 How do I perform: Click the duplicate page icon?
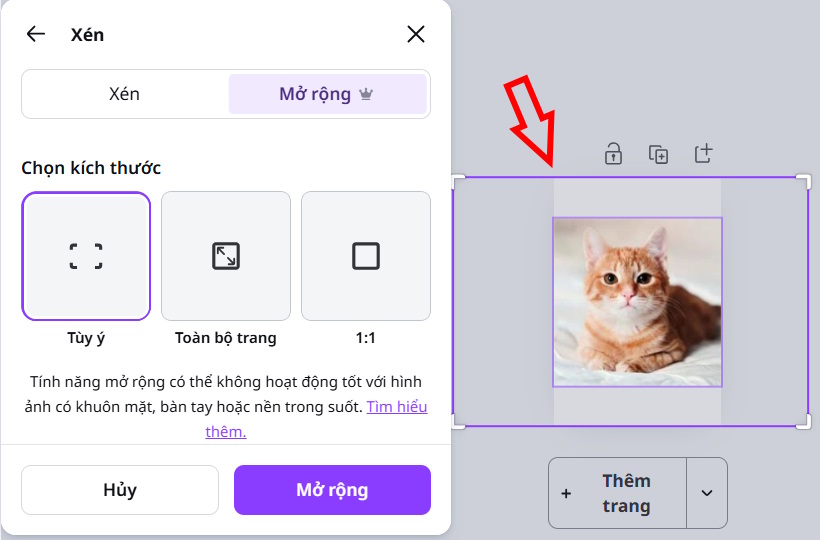click(658, 154)
